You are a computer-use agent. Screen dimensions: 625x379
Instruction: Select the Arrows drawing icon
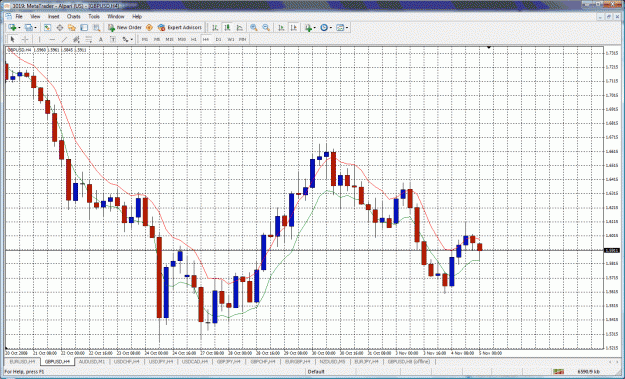125,39
